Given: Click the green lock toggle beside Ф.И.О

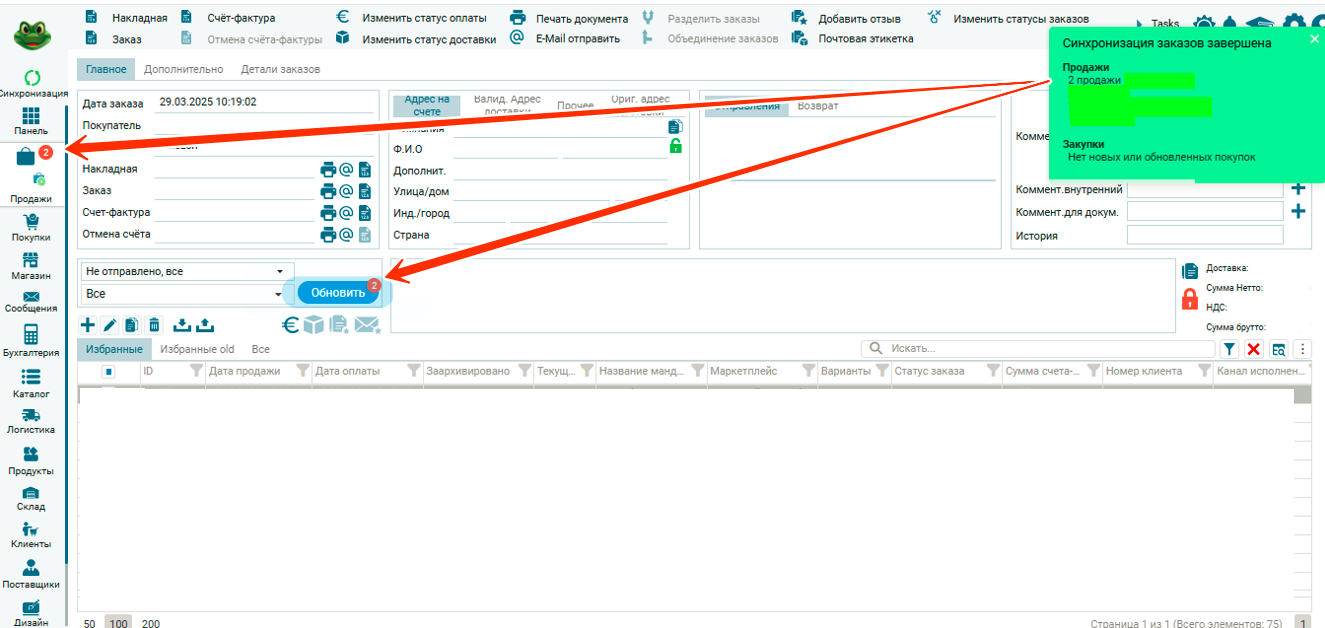Looking at the screenshot, I should click(x=675, y=147).
